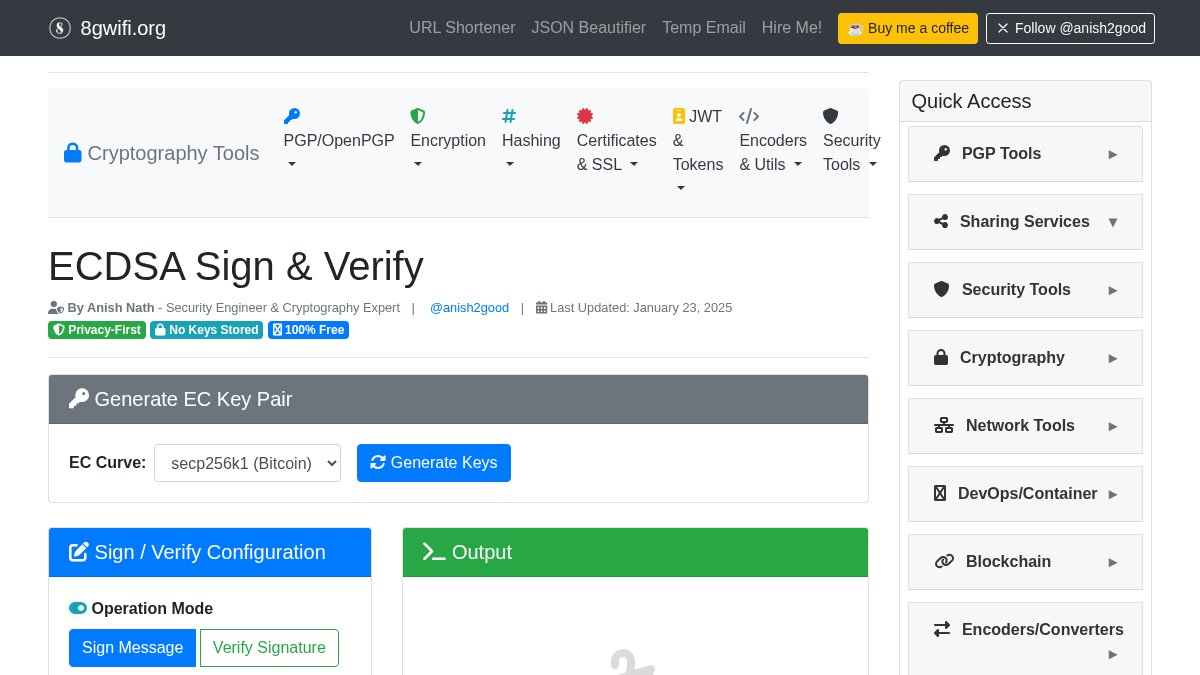Collapse Sharing Services section

[1025, 222]
